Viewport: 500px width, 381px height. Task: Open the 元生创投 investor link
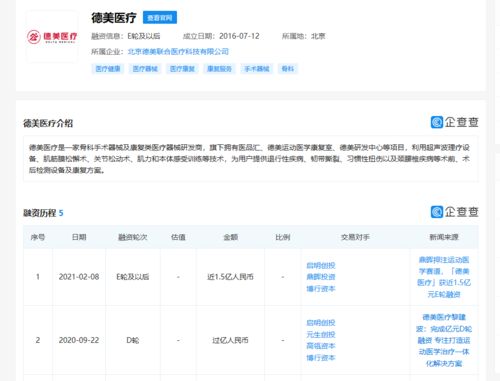[321, 334]
